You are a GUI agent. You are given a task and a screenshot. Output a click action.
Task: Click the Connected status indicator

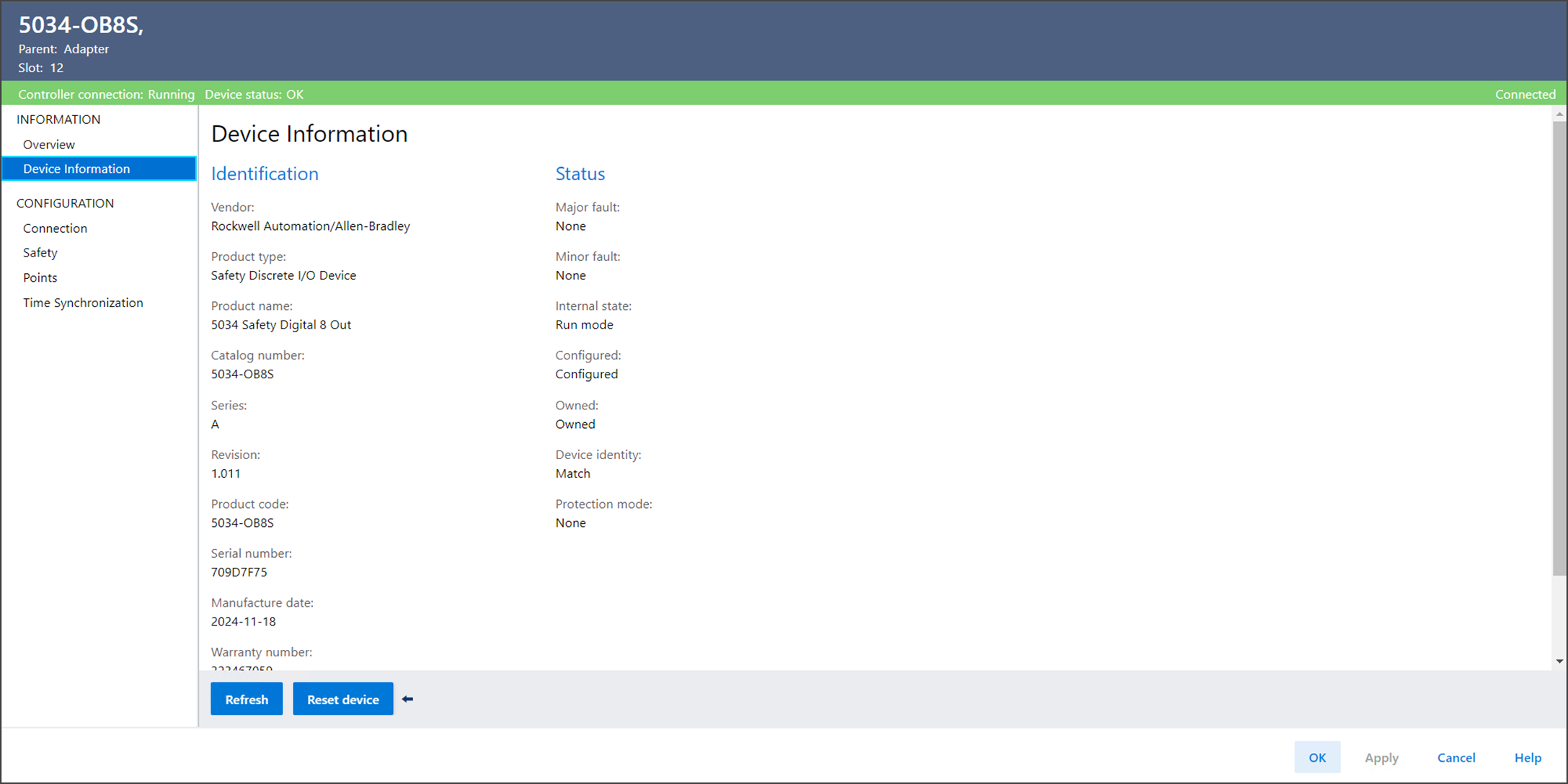(1525, 94)
